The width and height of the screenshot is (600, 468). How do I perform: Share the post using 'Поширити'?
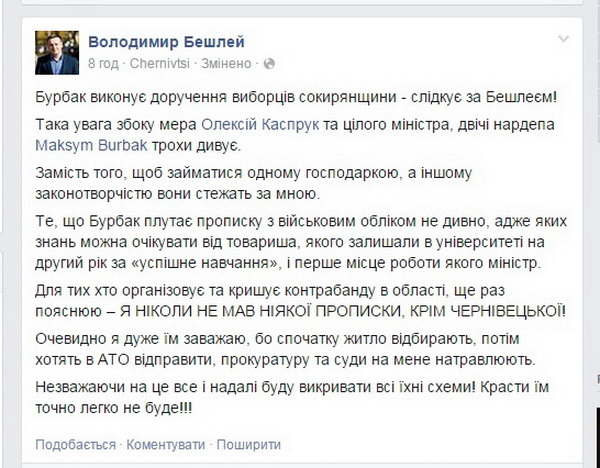(x=244, y=443)
